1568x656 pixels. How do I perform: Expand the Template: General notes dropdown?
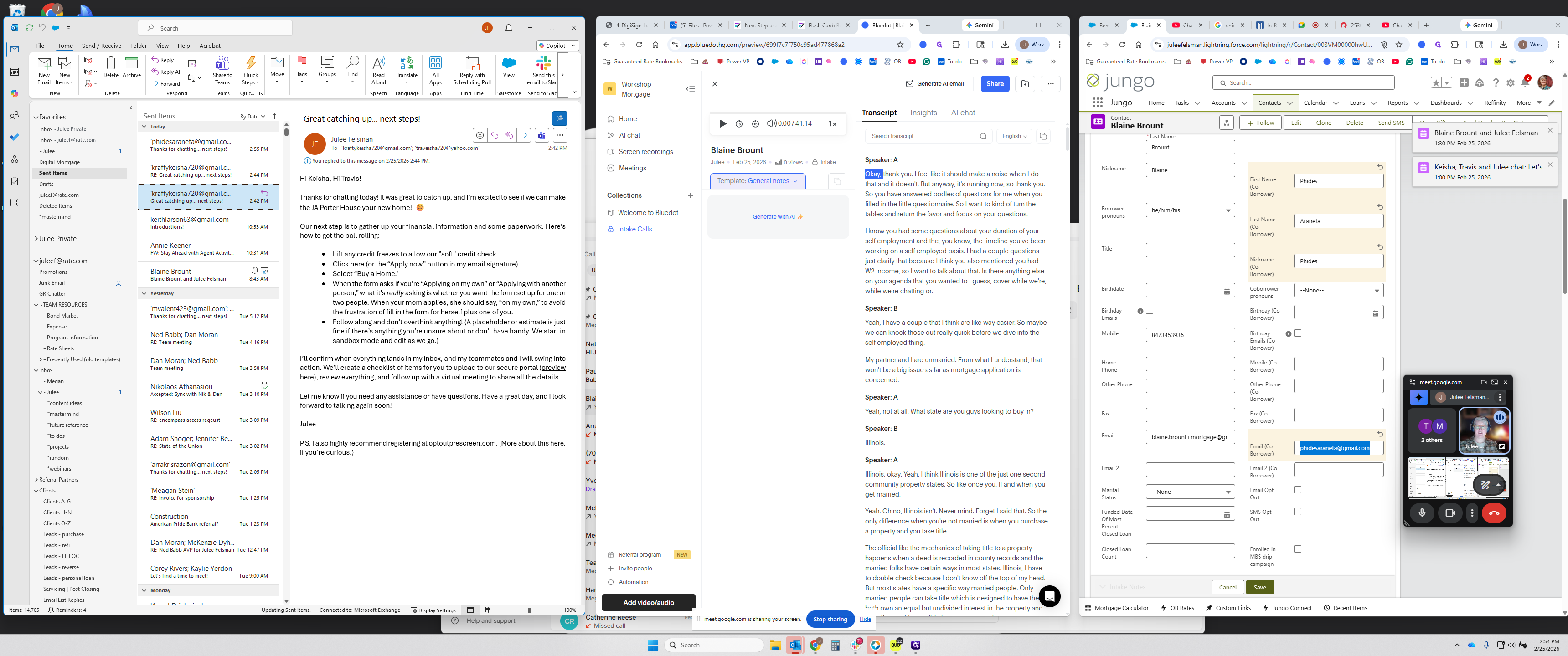coord(757,181)
